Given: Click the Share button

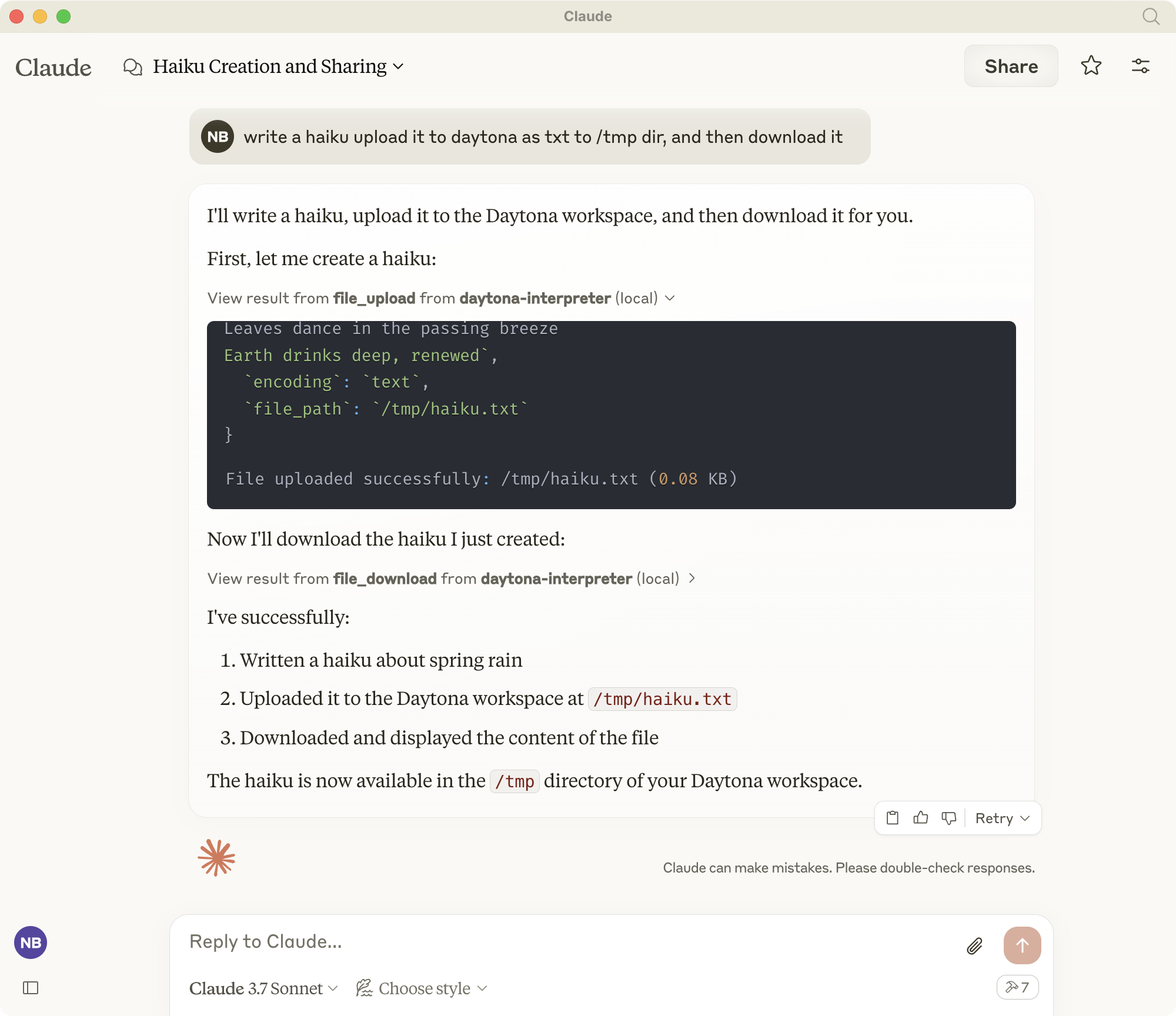Looking at the screenshot, I should [1011, 66].
